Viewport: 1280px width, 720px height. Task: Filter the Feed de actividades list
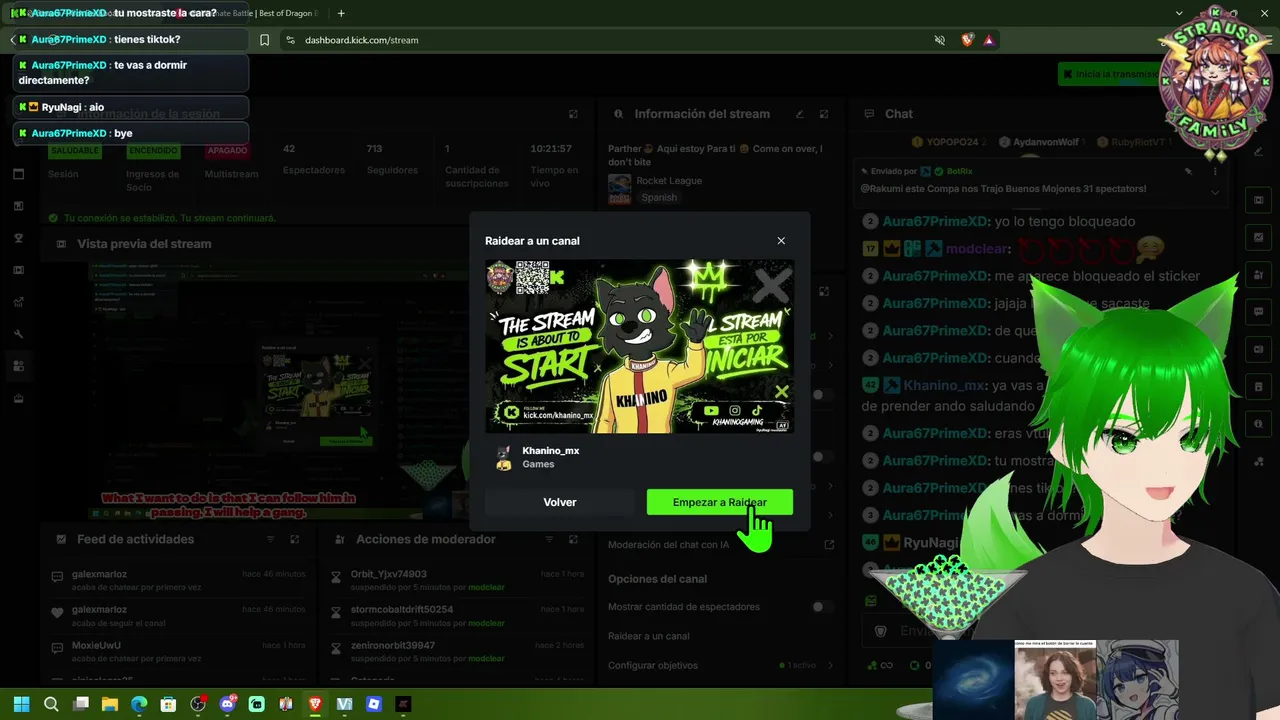click(x=270, y=539)
